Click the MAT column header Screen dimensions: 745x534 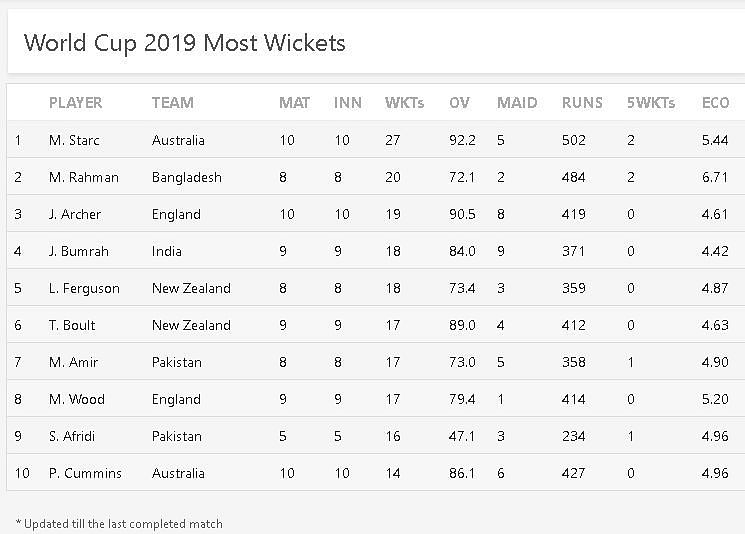coord(294,103)
